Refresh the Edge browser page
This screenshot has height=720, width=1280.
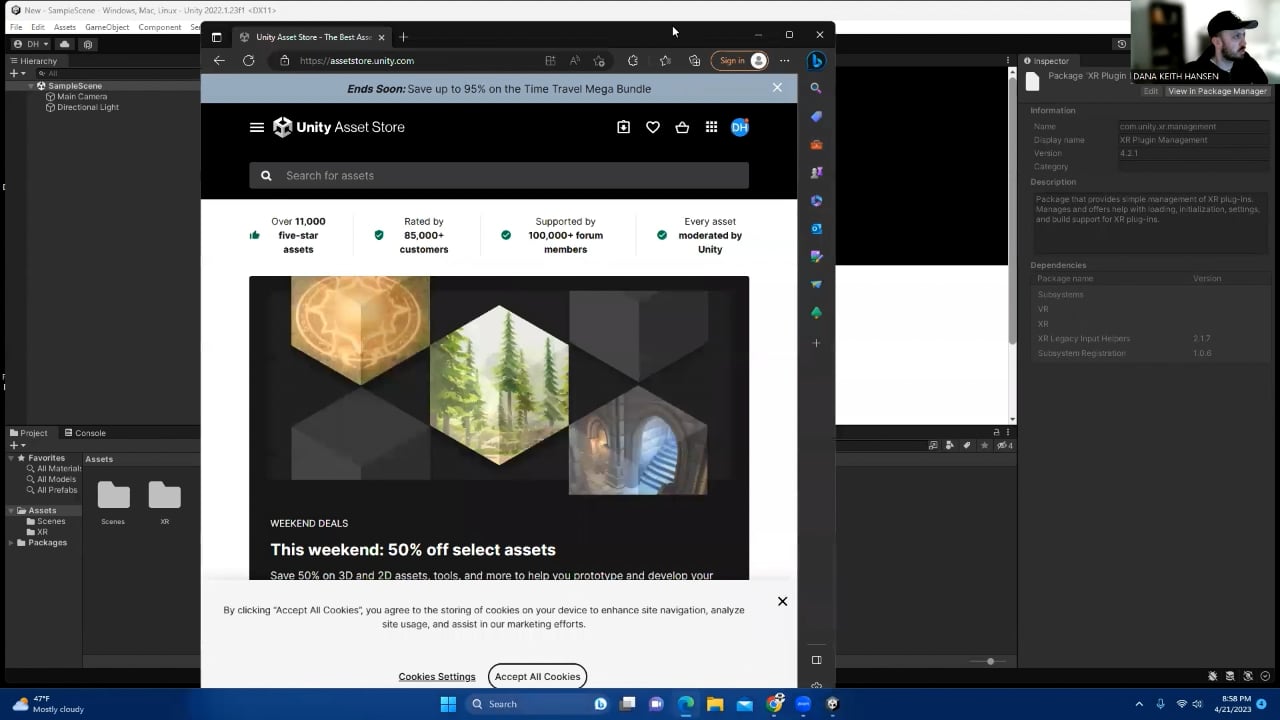248,60
